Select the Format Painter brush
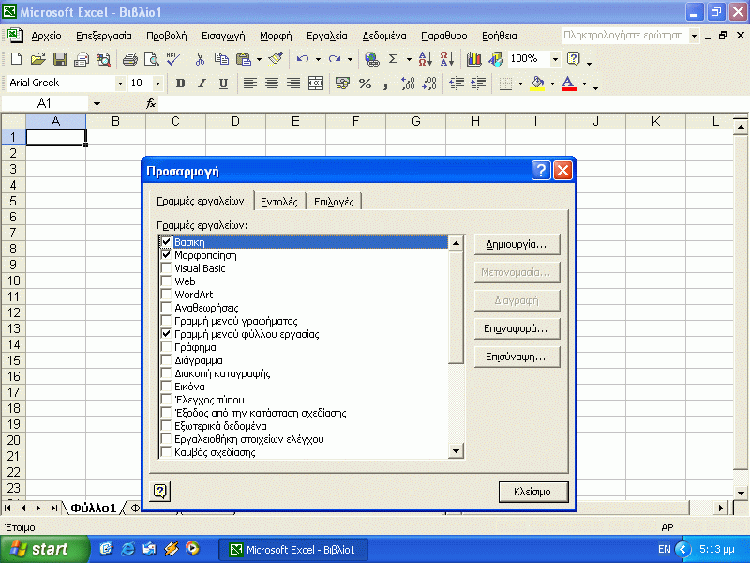Image resolution: width=750 pixels, height=563 pixels. coord(276,59)
